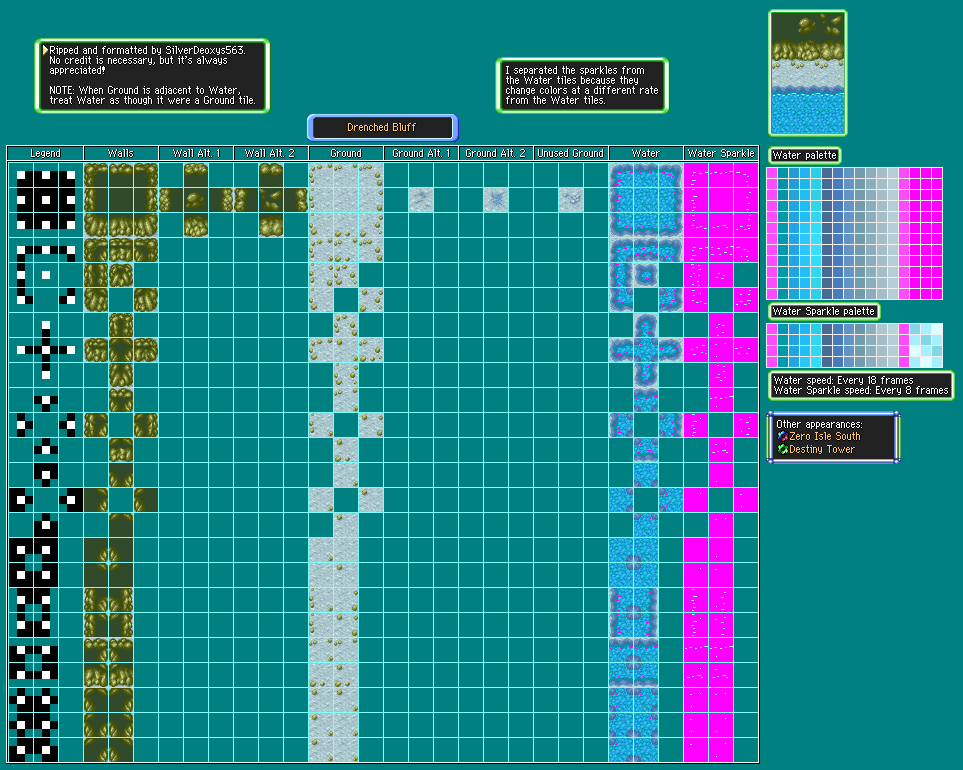Click 'I separated the sparkles from' text
The image size is (963, 770).
point(575,70)
